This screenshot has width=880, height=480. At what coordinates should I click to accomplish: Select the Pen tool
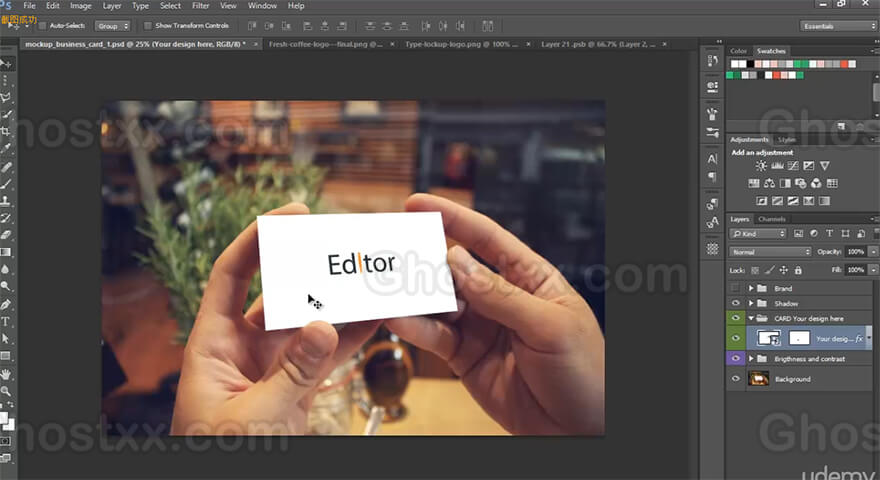point(6,304)
